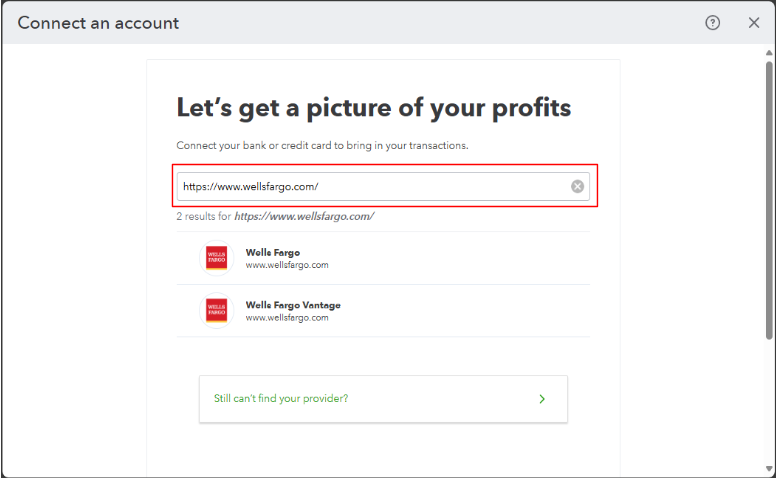Expand the provider help chevron arrow

pyautogui.click(x=542, y=398)
